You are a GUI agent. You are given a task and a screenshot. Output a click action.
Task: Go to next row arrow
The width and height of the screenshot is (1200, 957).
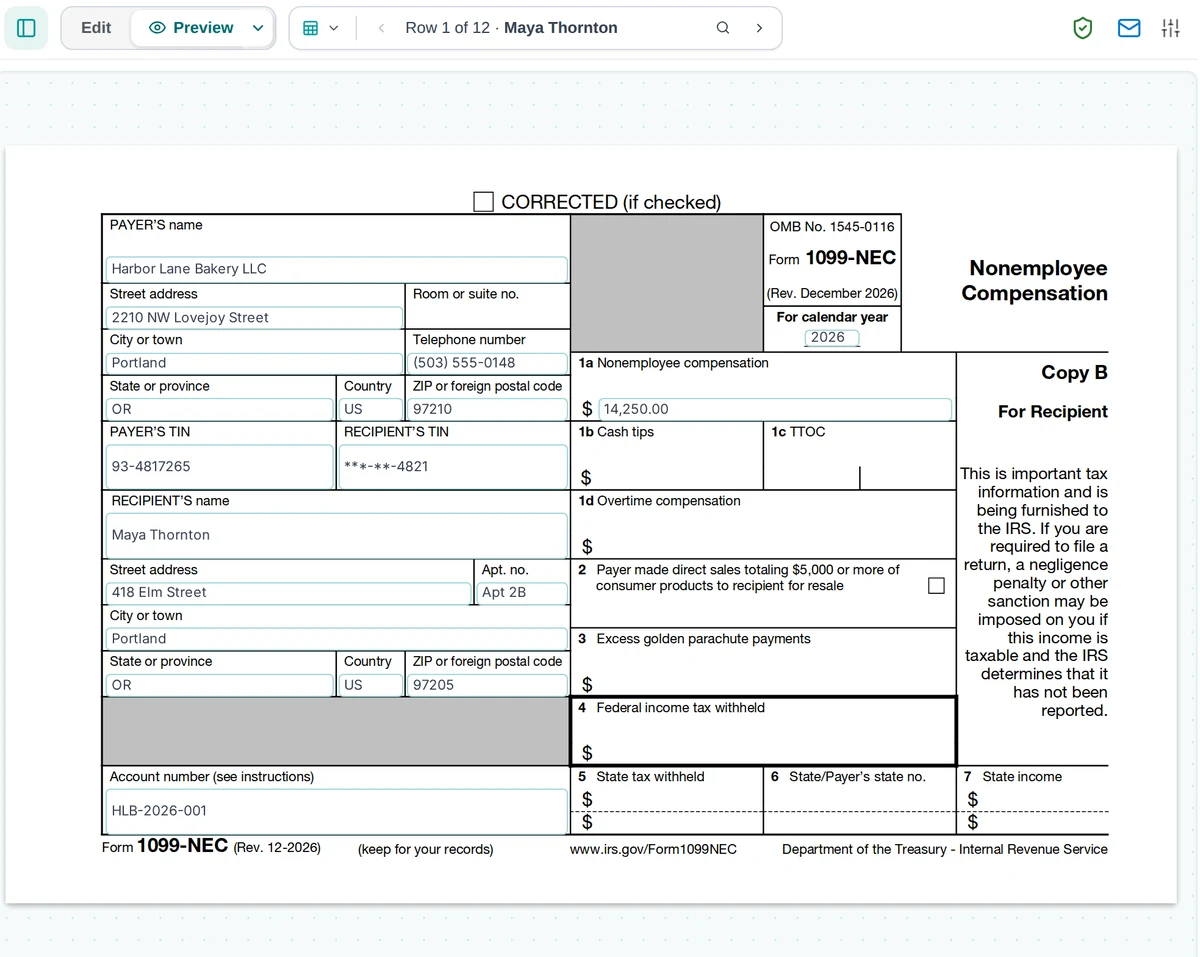(x=759, y=28)
